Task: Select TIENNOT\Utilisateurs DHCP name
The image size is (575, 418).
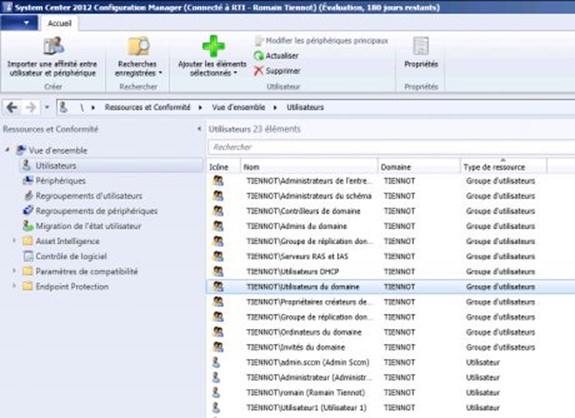Action: tap(292, 272)
